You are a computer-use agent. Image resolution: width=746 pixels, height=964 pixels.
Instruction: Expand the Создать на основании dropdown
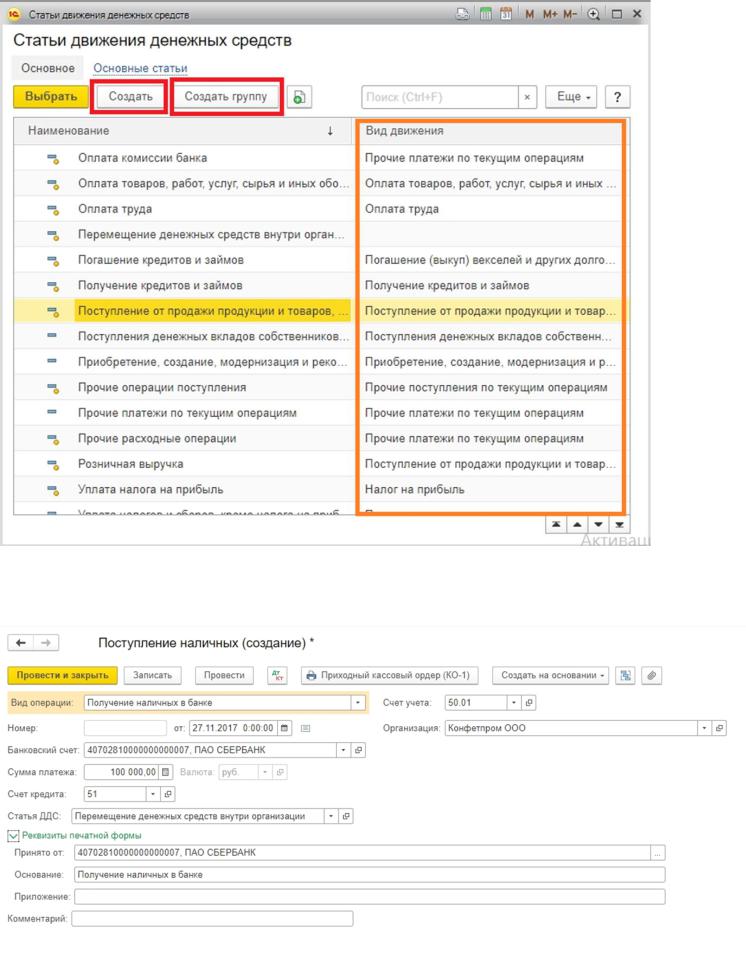tap(550, 675)
